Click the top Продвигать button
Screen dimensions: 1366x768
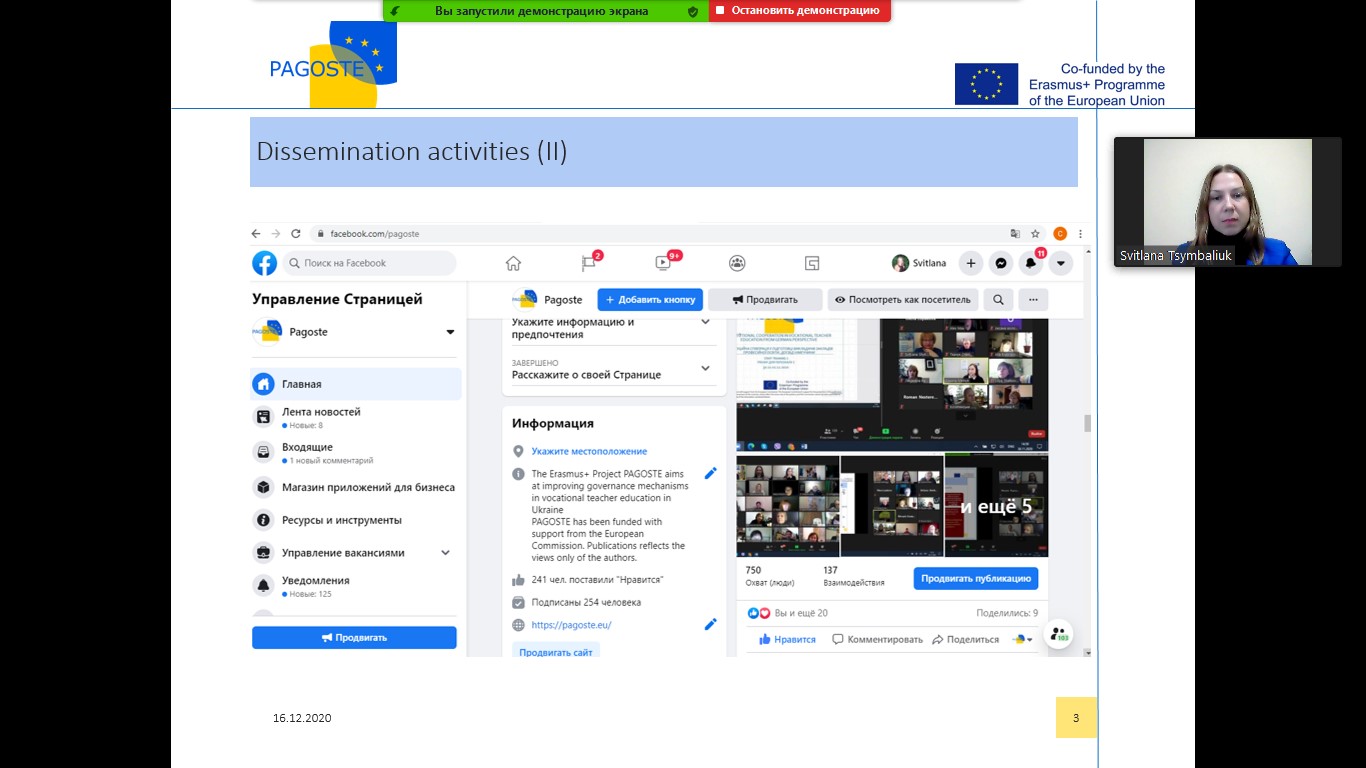tap(765, 299)
